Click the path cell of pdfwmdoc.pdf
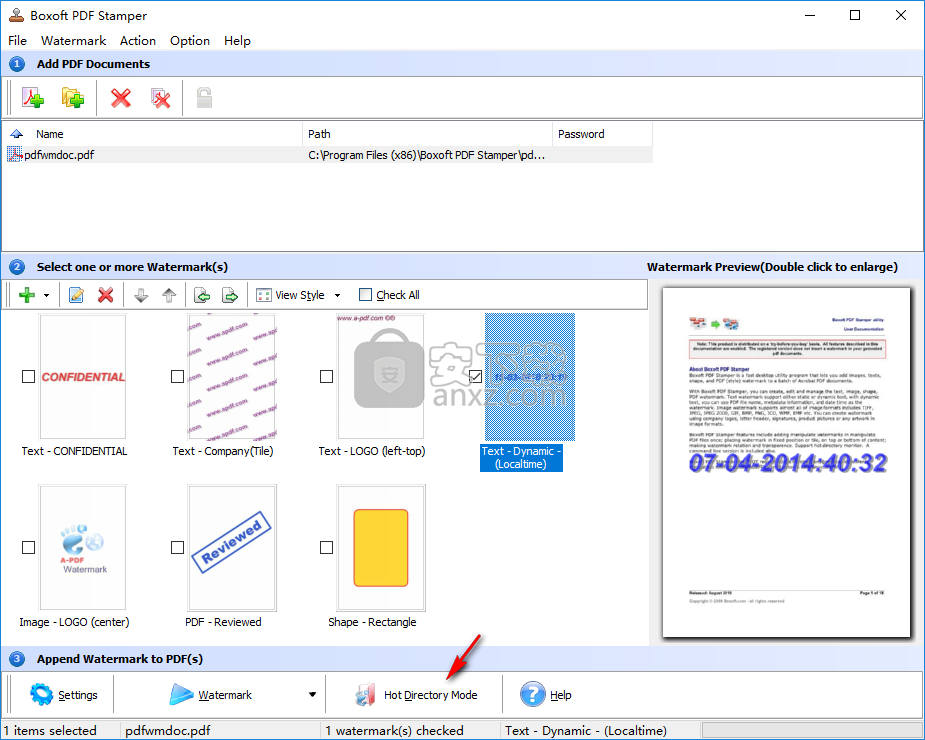Viewport: 925px width, 740px height. click(427, 155)
